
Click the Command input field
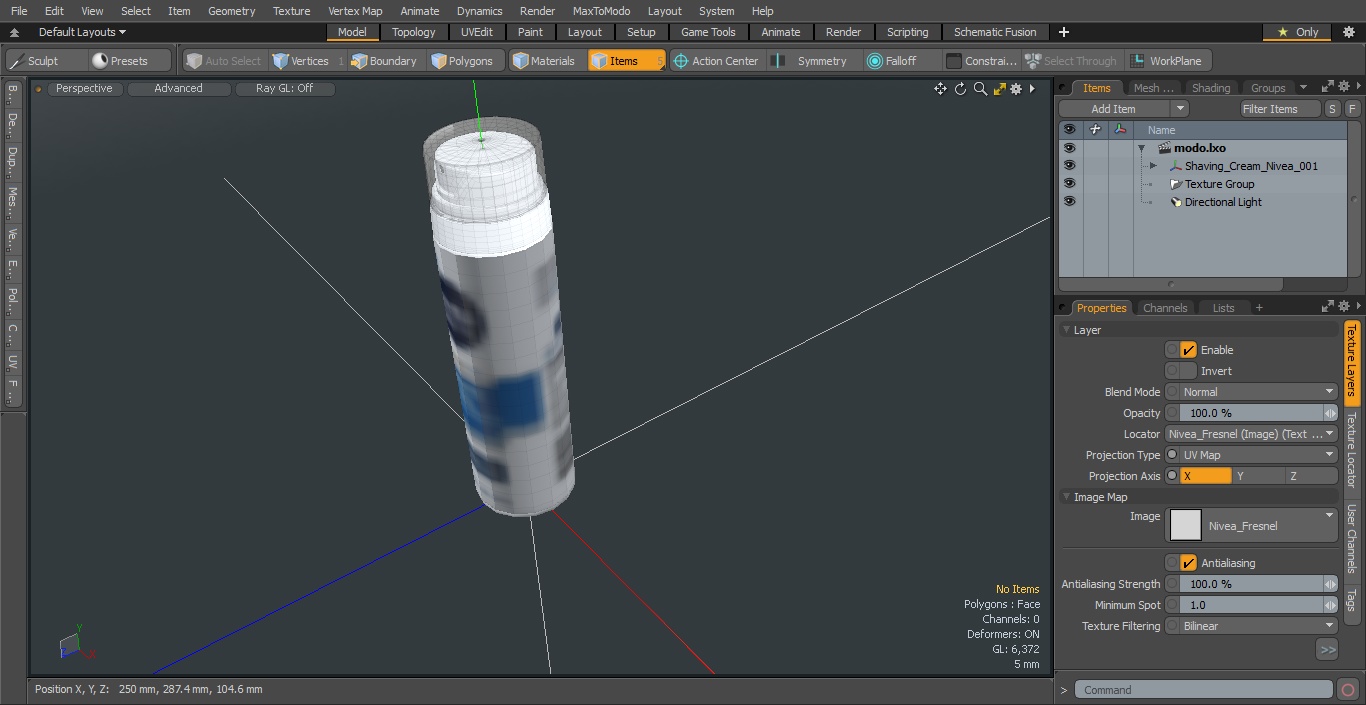(1204, 690)
